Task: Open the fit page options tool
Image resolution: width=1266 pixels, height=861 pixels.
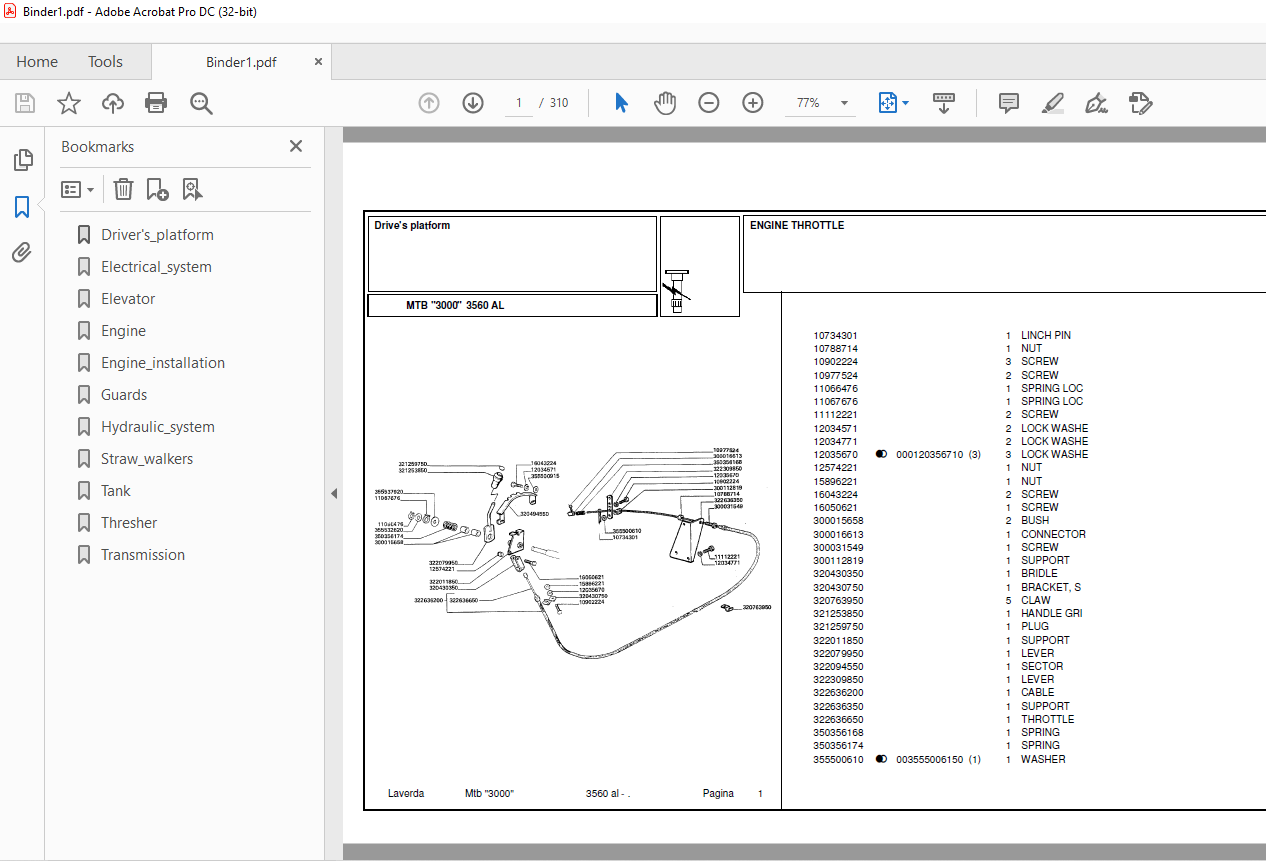Action: pyautogui.click(x=887, y=103)
